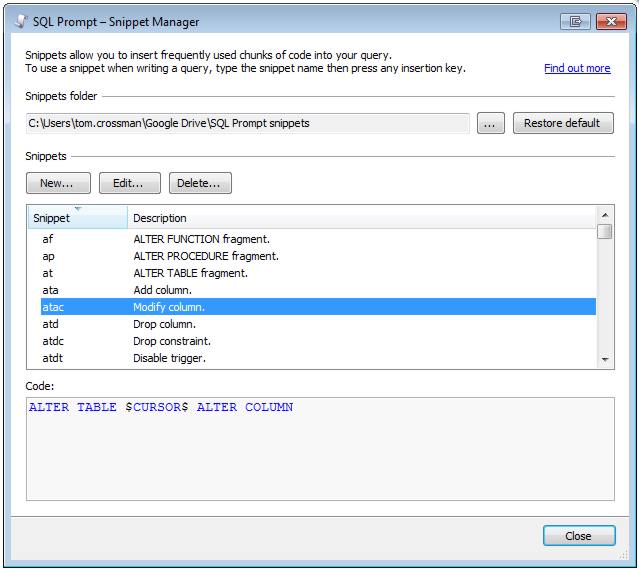The width and height of the screenshot is (639, 569).
Task: Click description ALTER FUNCTION fragment.
Action: [201, 239]
